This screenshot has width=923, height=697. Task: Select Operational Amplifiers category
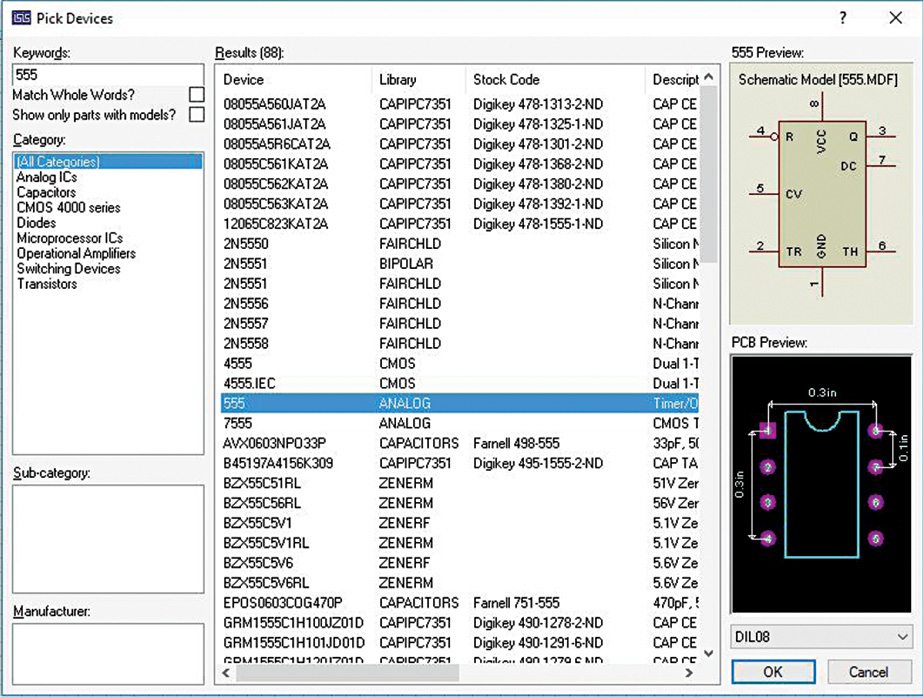click(x=76, y=253)
